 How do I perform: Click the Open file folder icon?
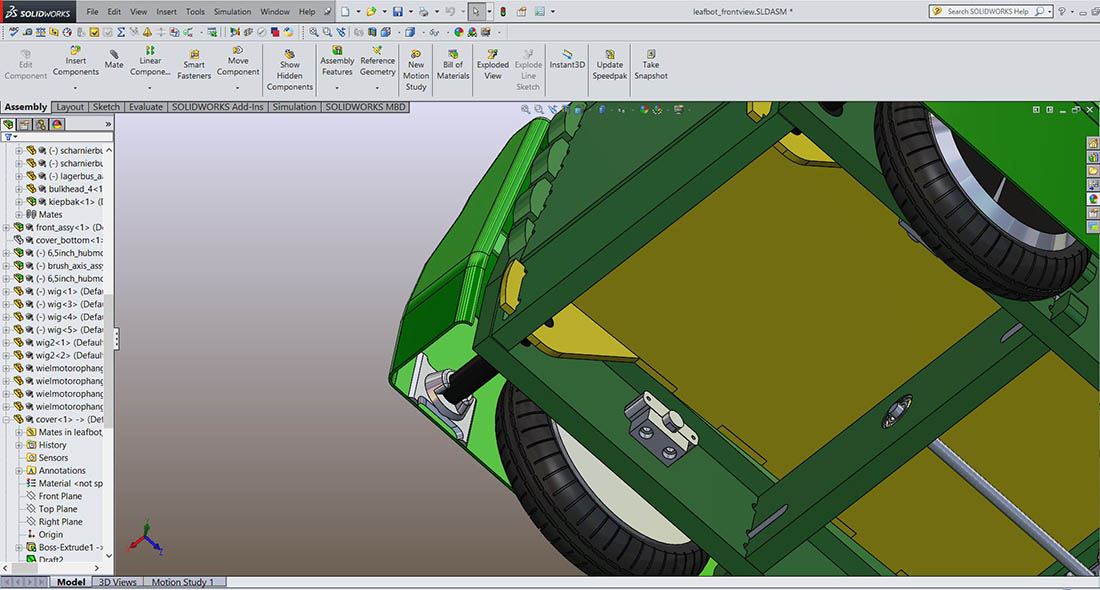371,11
